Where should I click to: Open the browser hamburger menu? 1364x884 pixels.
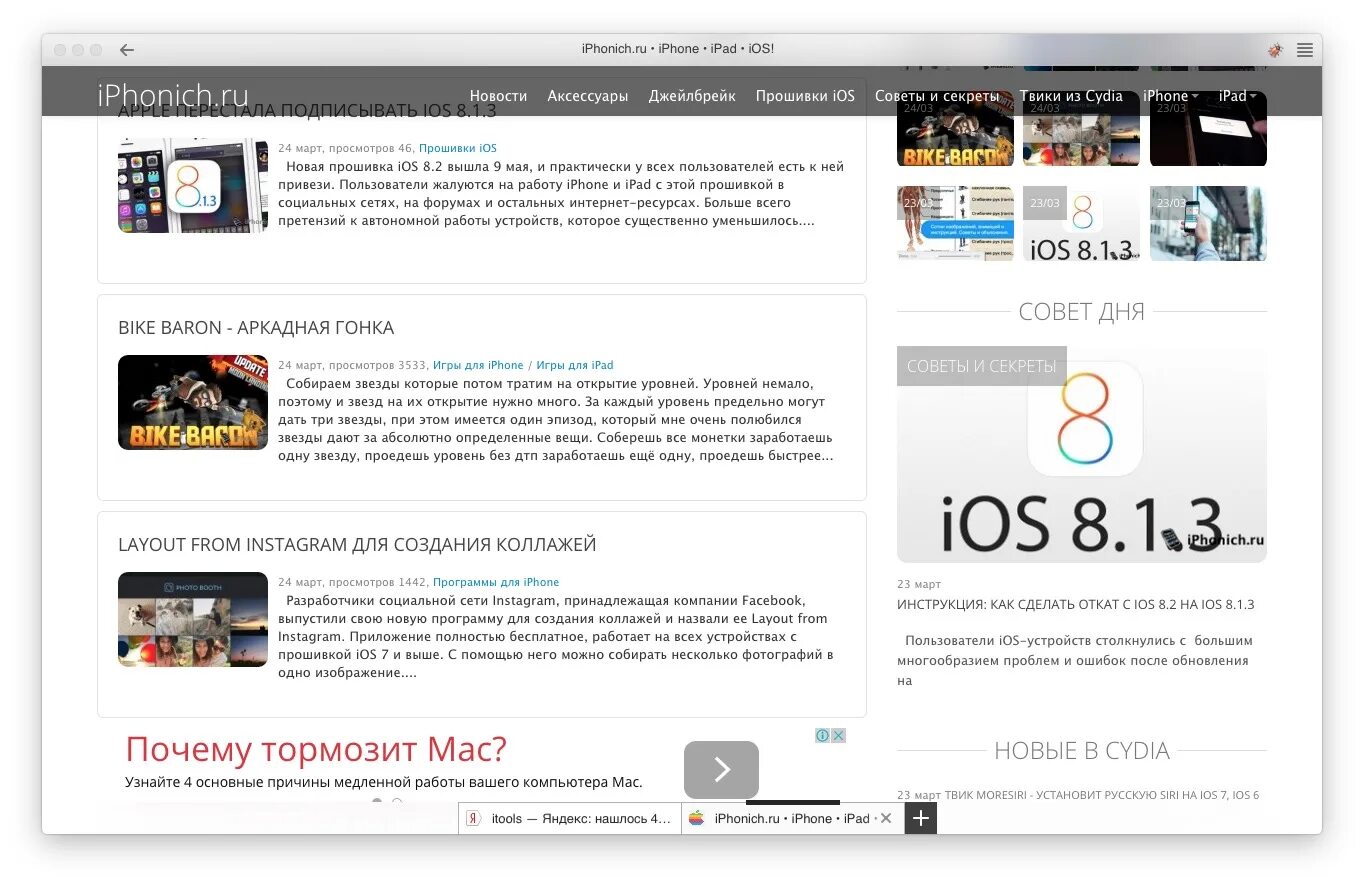tap(1304, 50)
